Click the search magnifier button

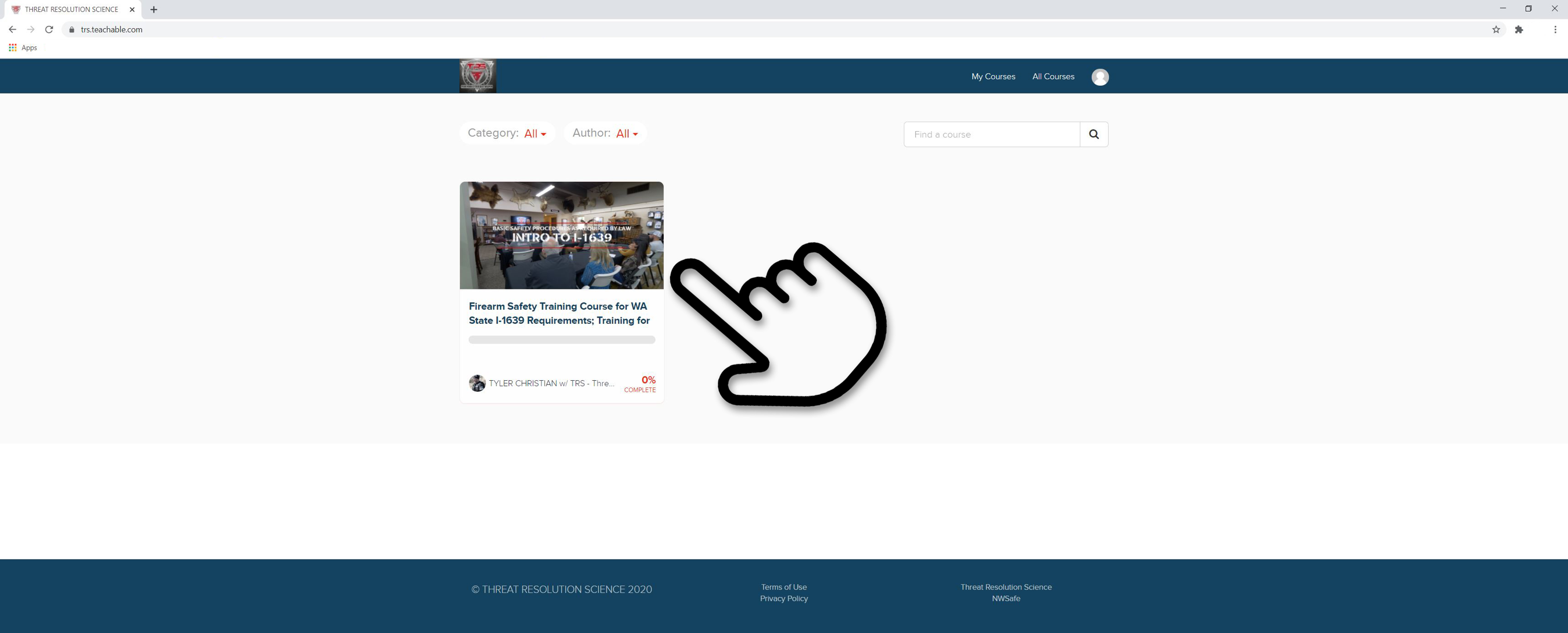(x=1093, y=134)
